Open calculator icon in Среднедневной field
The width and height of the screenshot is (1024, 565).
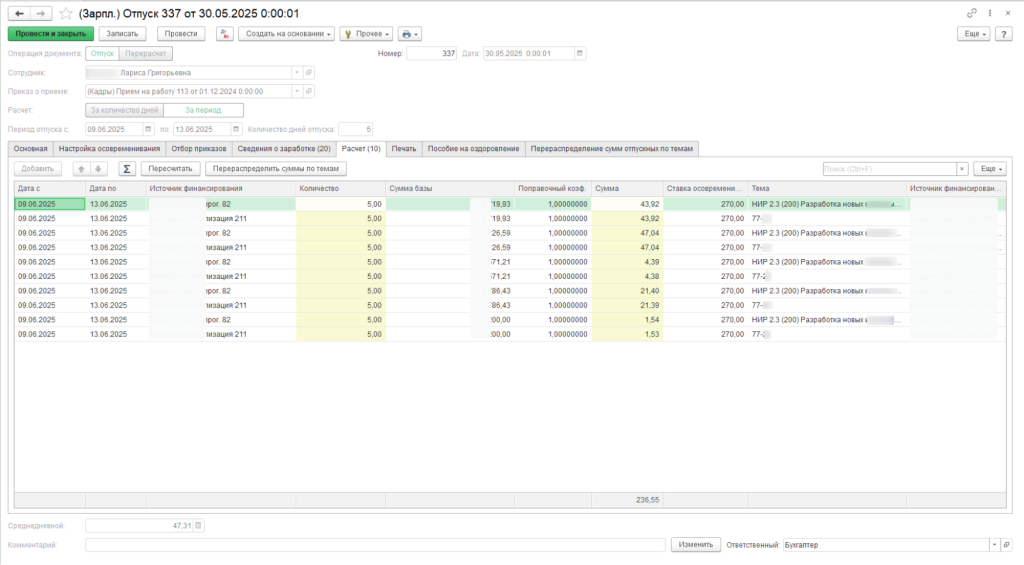(198, 525)
